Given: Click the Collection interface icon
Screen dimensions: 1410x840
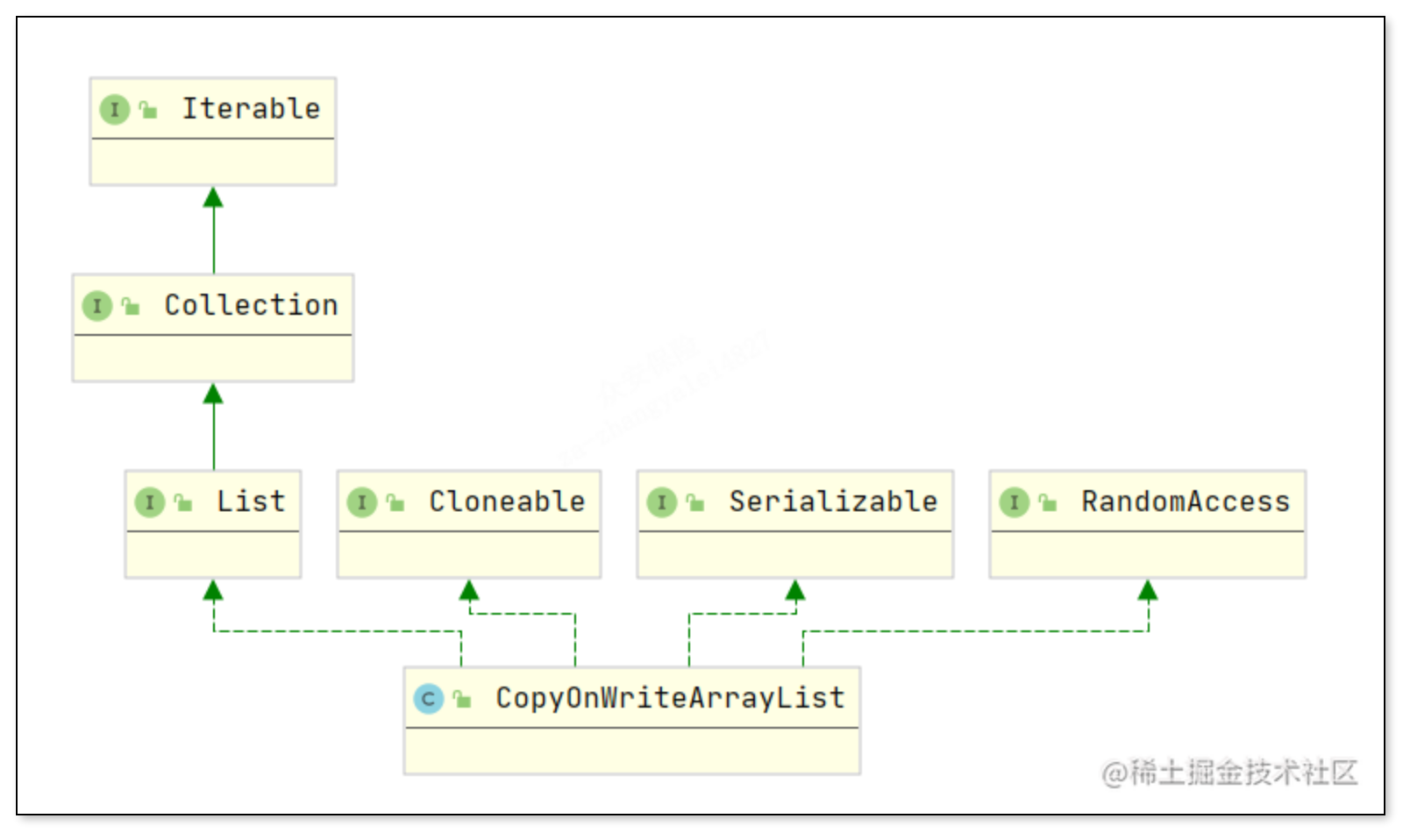Looking at the screenshot, I should point(97,306).
